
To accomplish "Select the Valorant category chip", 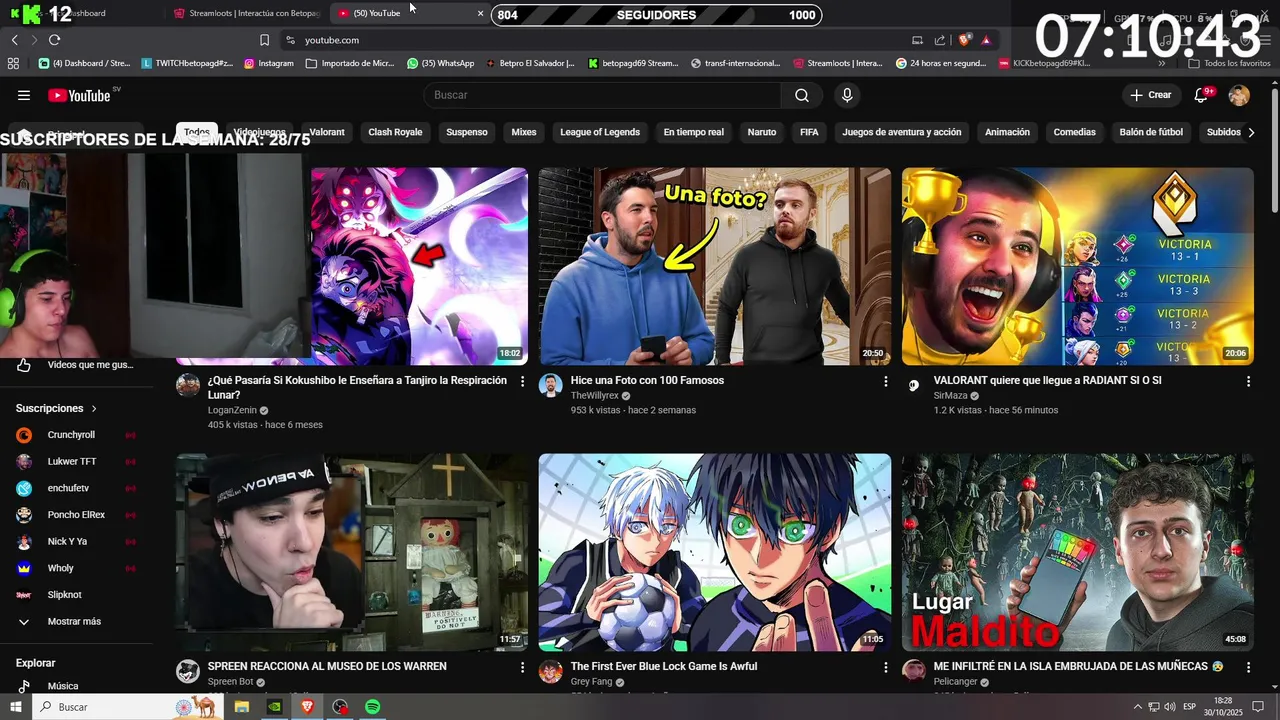I will [x=327, y=132].
